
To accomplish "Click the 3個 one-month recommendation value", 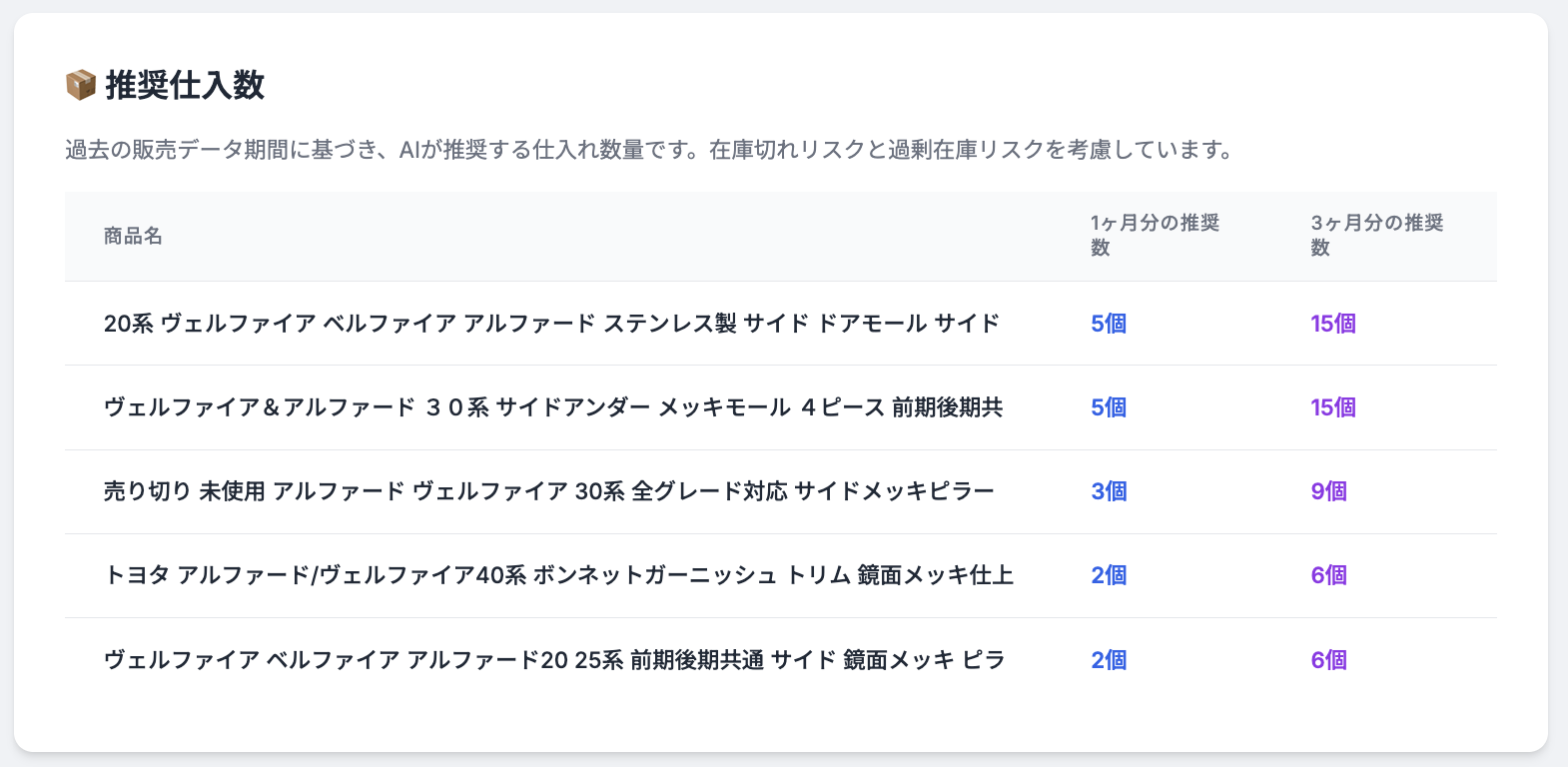I will click(x=1109, y=491).
